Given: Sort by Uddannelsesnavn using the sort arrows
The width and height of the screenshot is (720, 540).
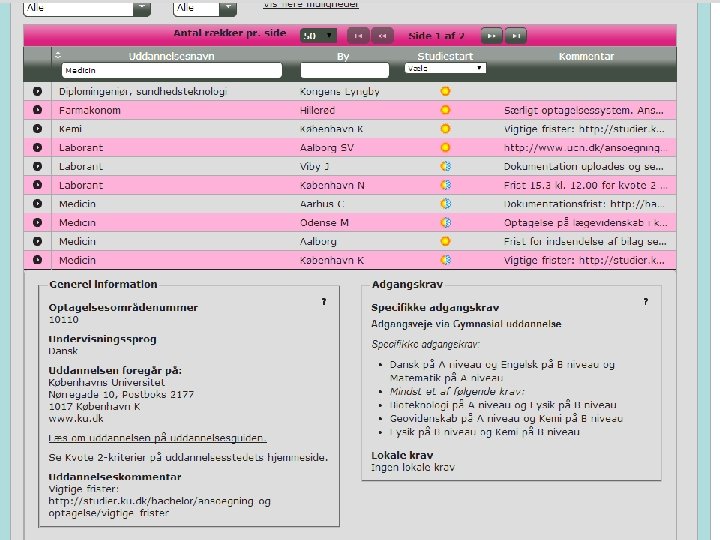Looking at the screenshot, I should coord(57,56).
